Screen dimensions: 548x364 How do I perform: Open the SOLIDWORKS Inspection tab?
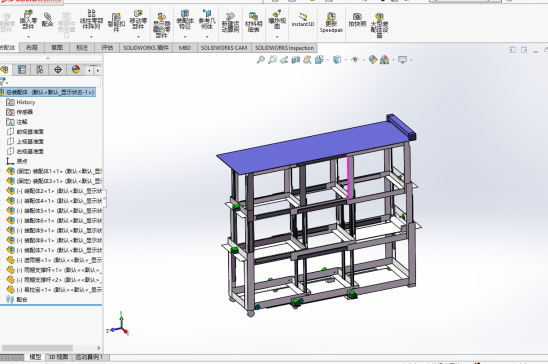point(284,48)
